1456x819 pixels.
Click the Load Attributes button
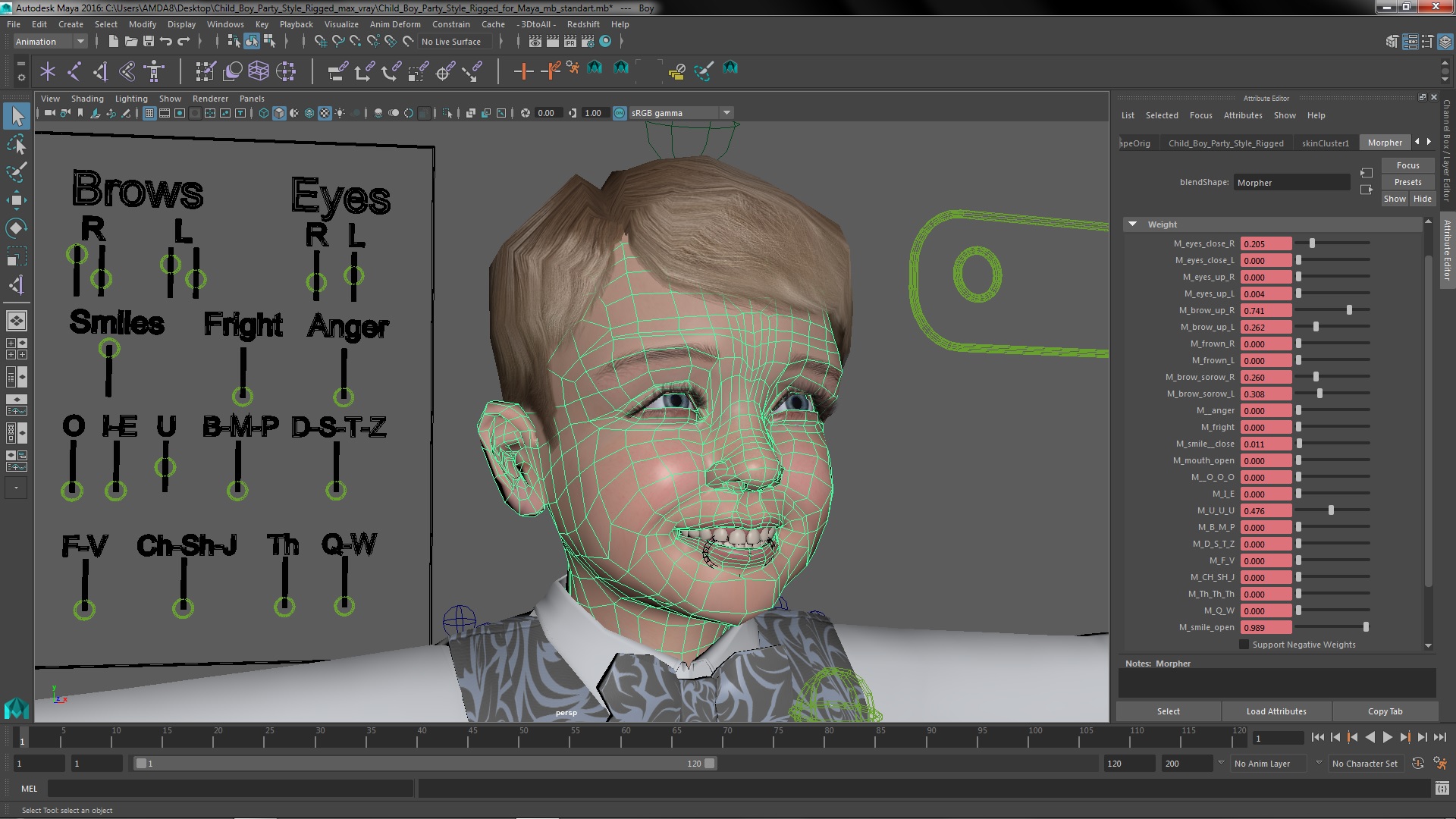[x=1276, y=711]
